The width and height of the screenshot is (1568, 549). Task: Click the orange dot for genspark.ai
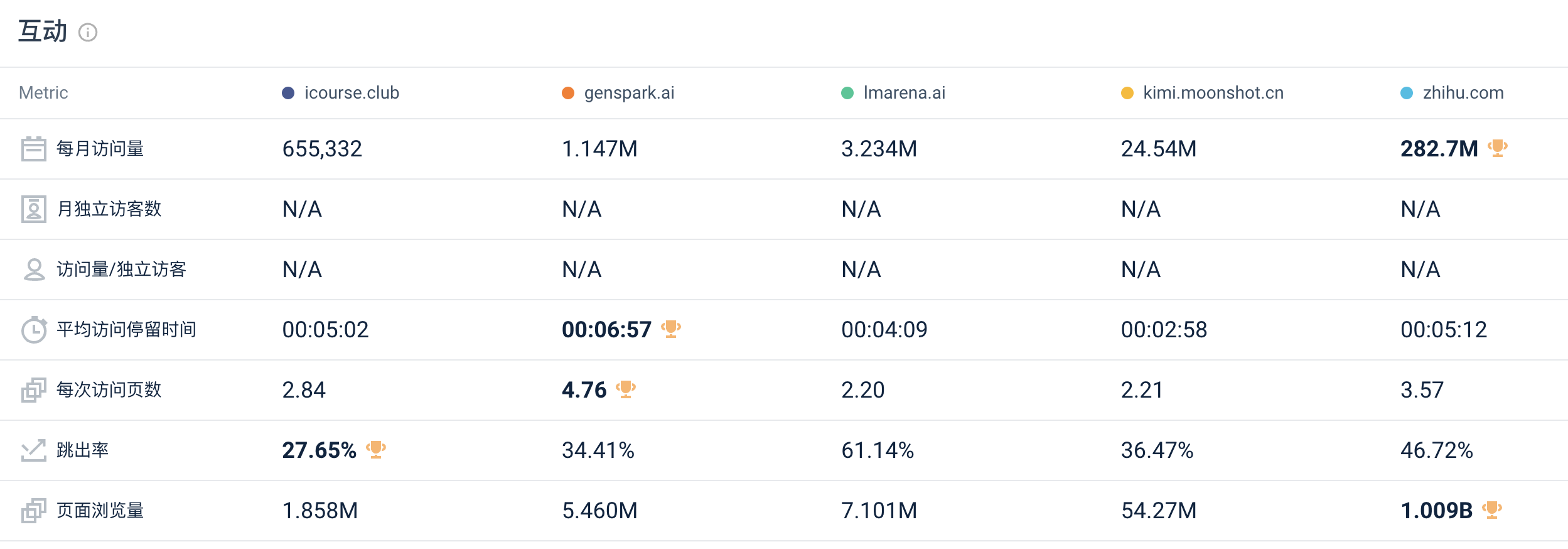click(568, 93)
